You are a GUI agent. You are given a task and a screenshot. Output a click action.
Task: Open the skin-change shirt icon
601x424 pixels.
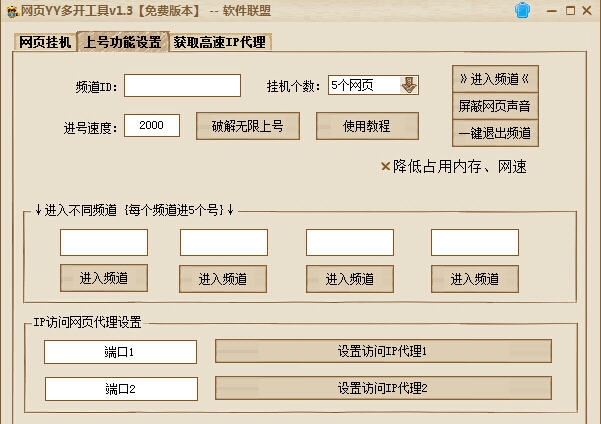coord(522,10)
